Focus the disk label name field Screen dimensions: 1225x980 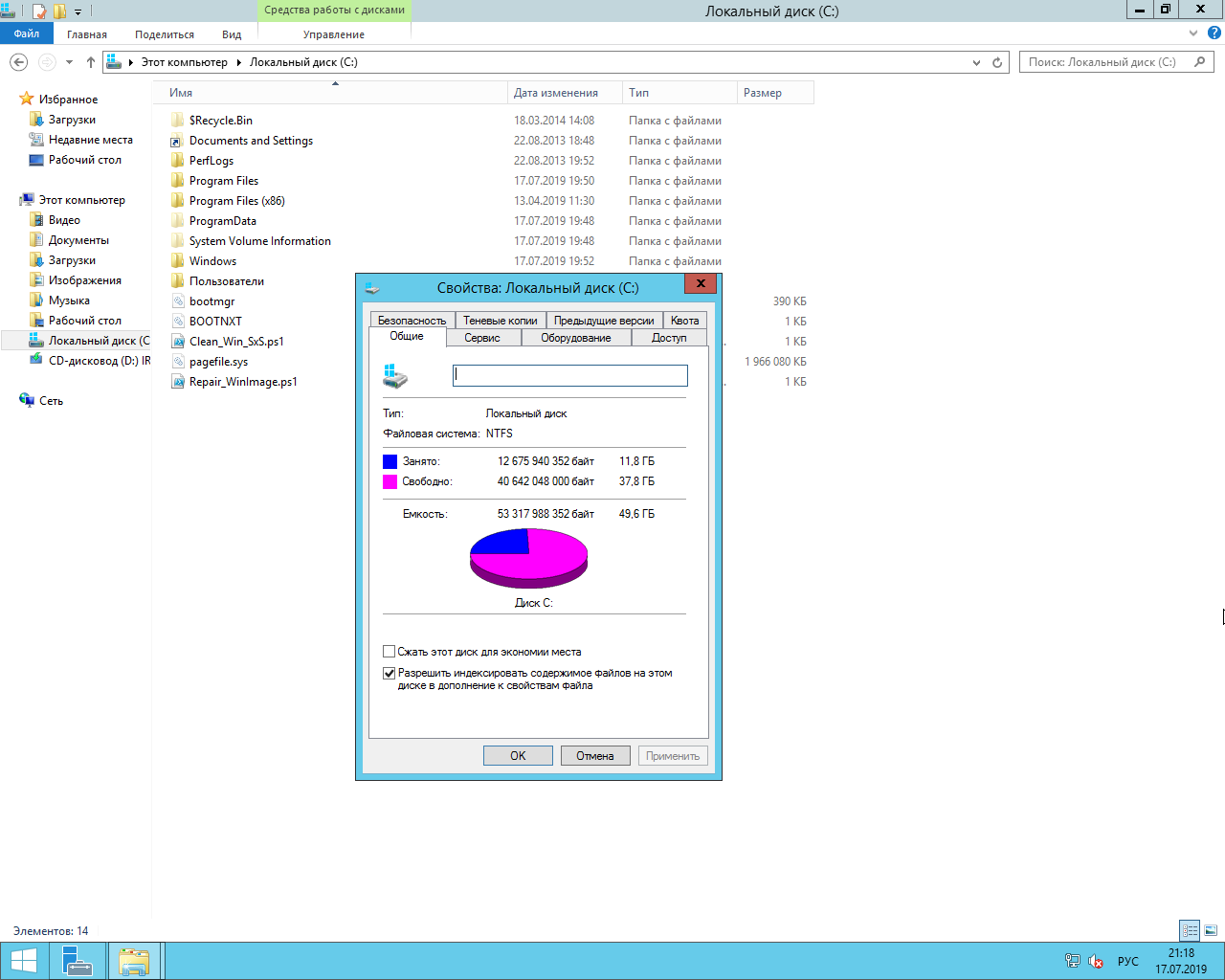click(569, 375)
